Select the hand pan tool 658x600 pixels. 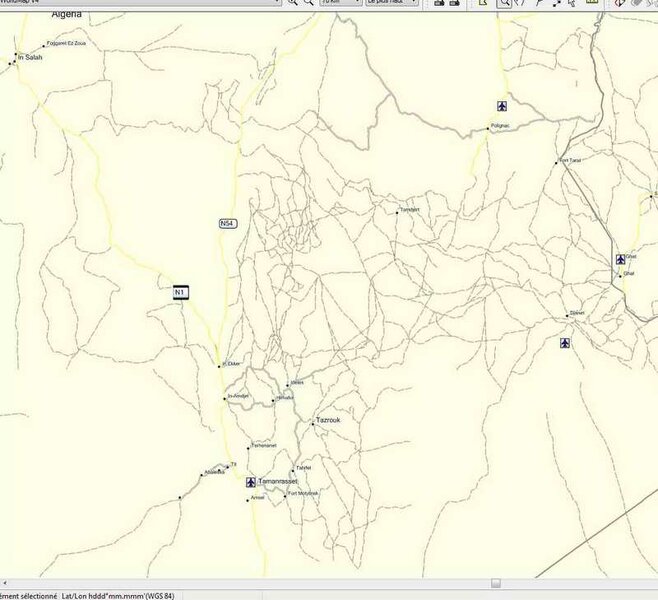coord(520,3)
